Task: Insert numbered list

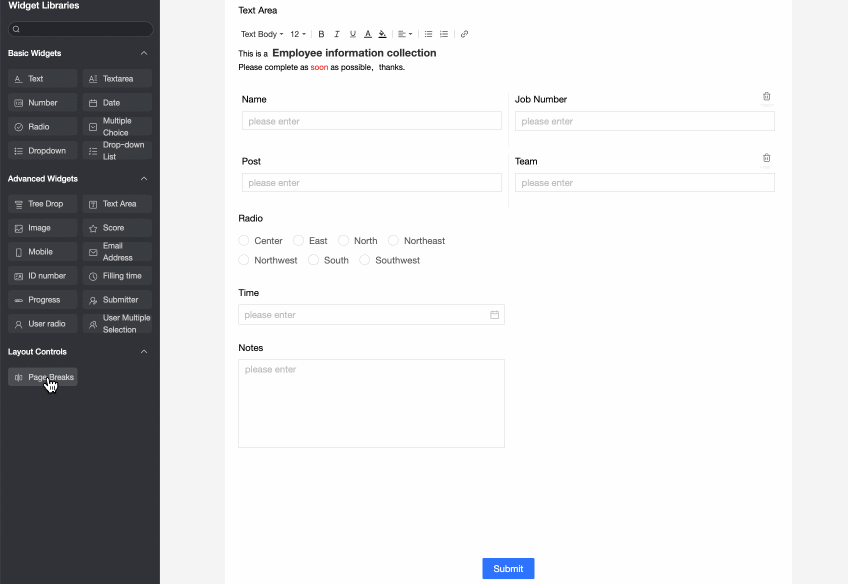Action: (444, 34)
